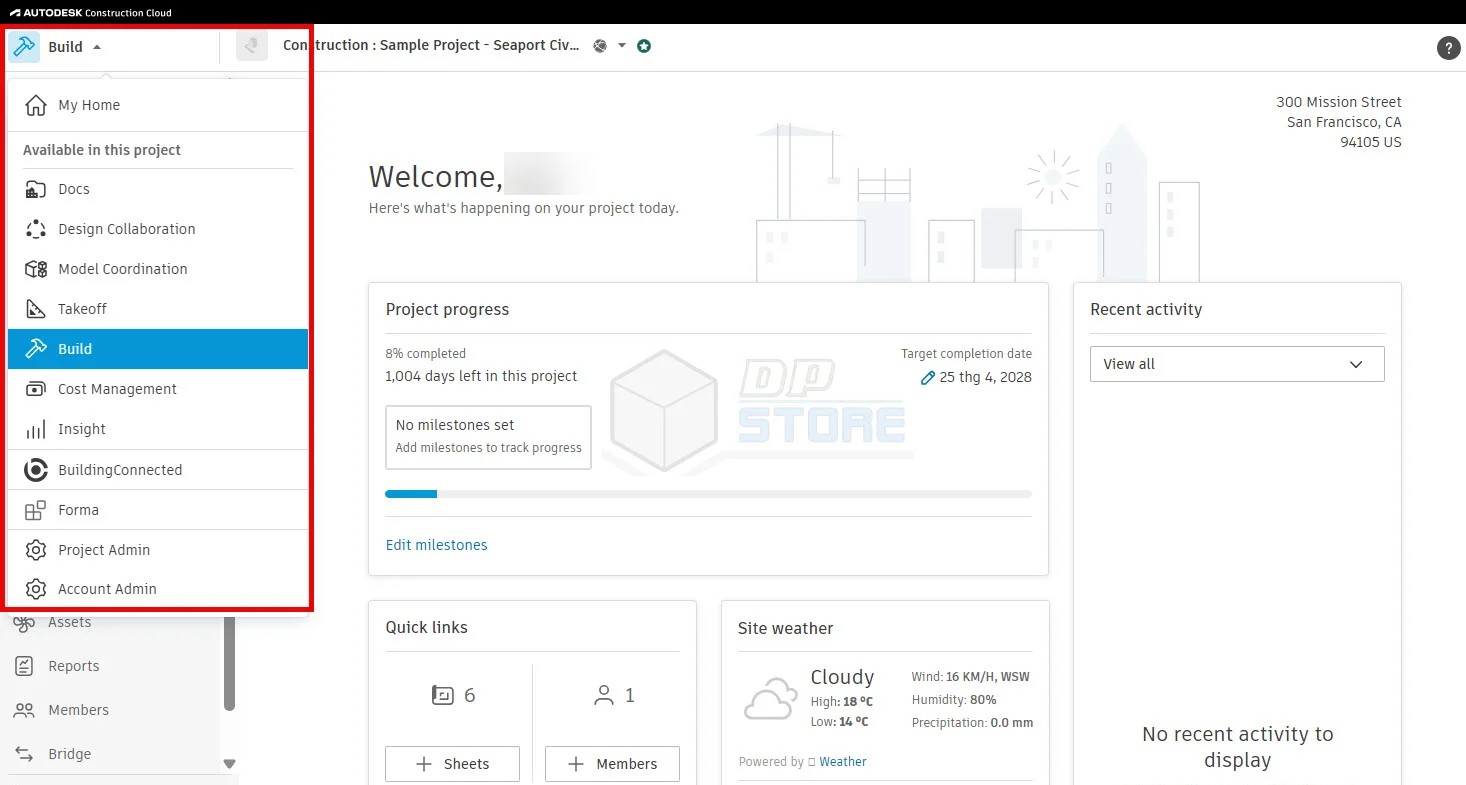Select Takeoff in the product list
This screenshot has height=785, width=1466.
click(158, 309)
